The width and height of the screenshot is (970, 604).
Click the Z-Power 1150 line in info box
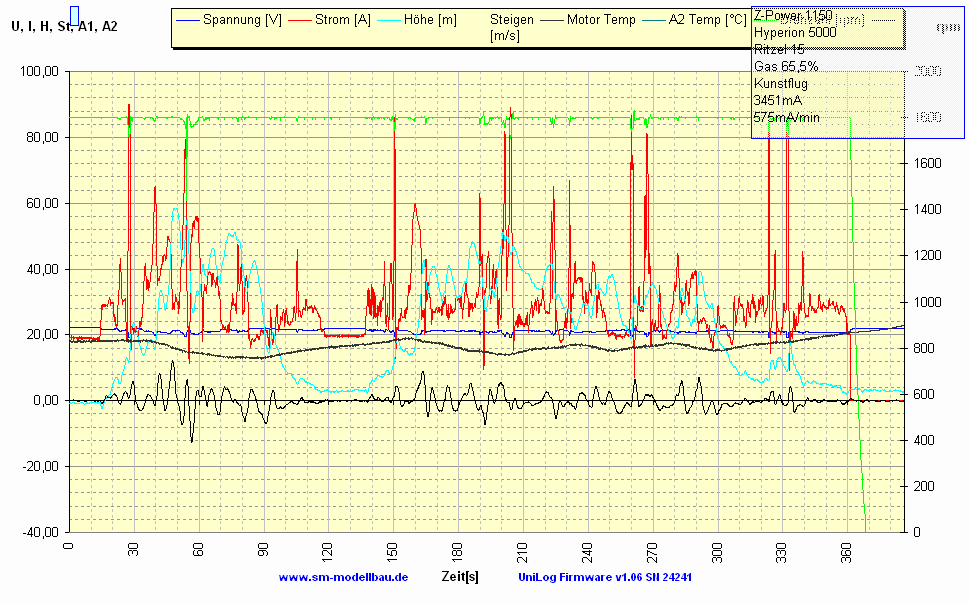[793, 16]
